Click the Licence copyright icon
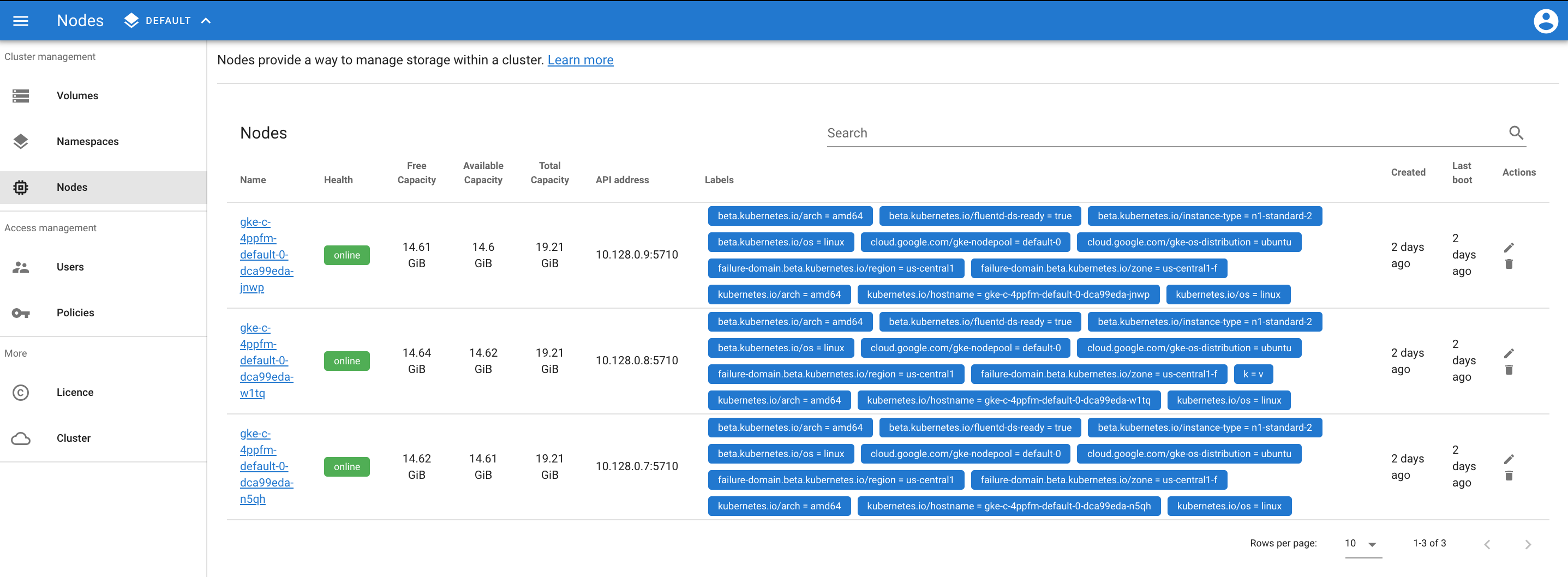The width and height of the screenshot is (1568, 577). tap(21, 393)
